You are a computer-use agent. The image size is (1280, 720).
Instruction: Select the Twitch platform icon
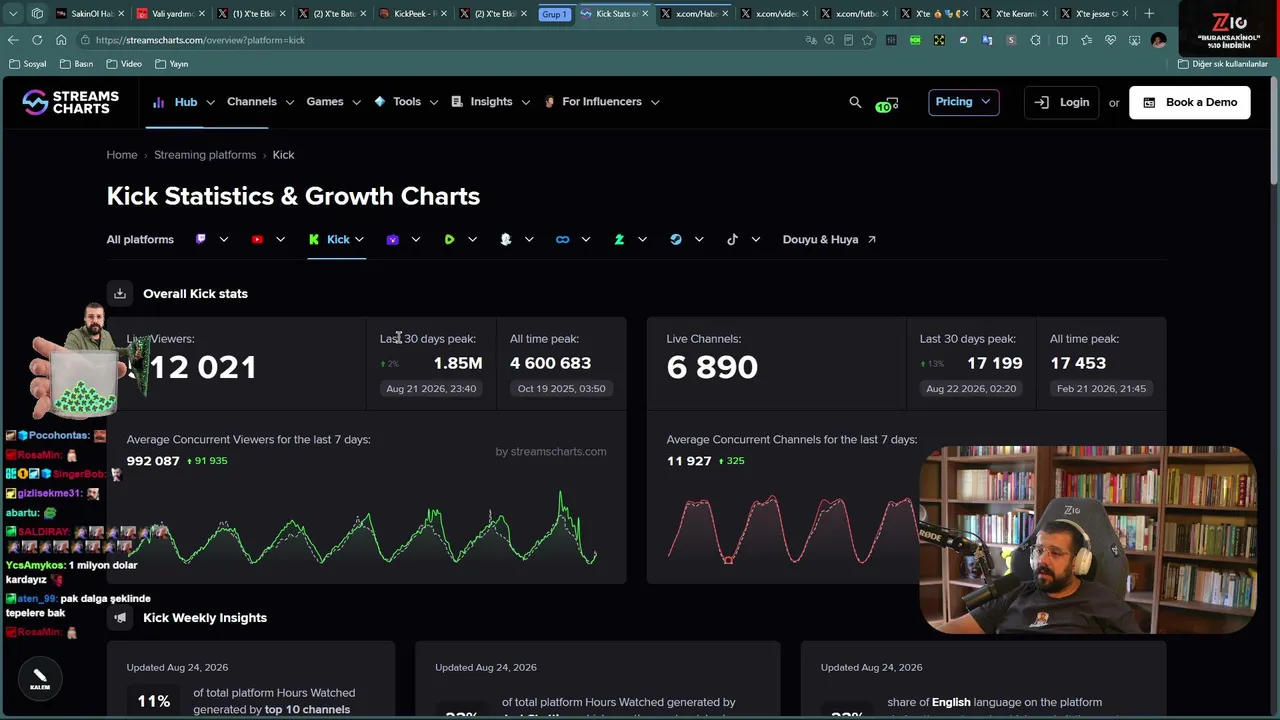click(201, 239)
